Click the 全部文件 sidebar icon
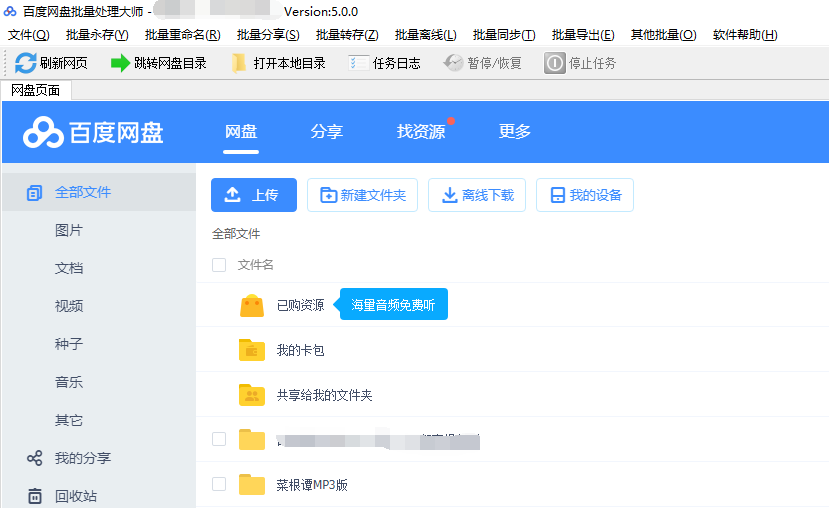This screenshot has width=829, height=508. pos(34,193)
